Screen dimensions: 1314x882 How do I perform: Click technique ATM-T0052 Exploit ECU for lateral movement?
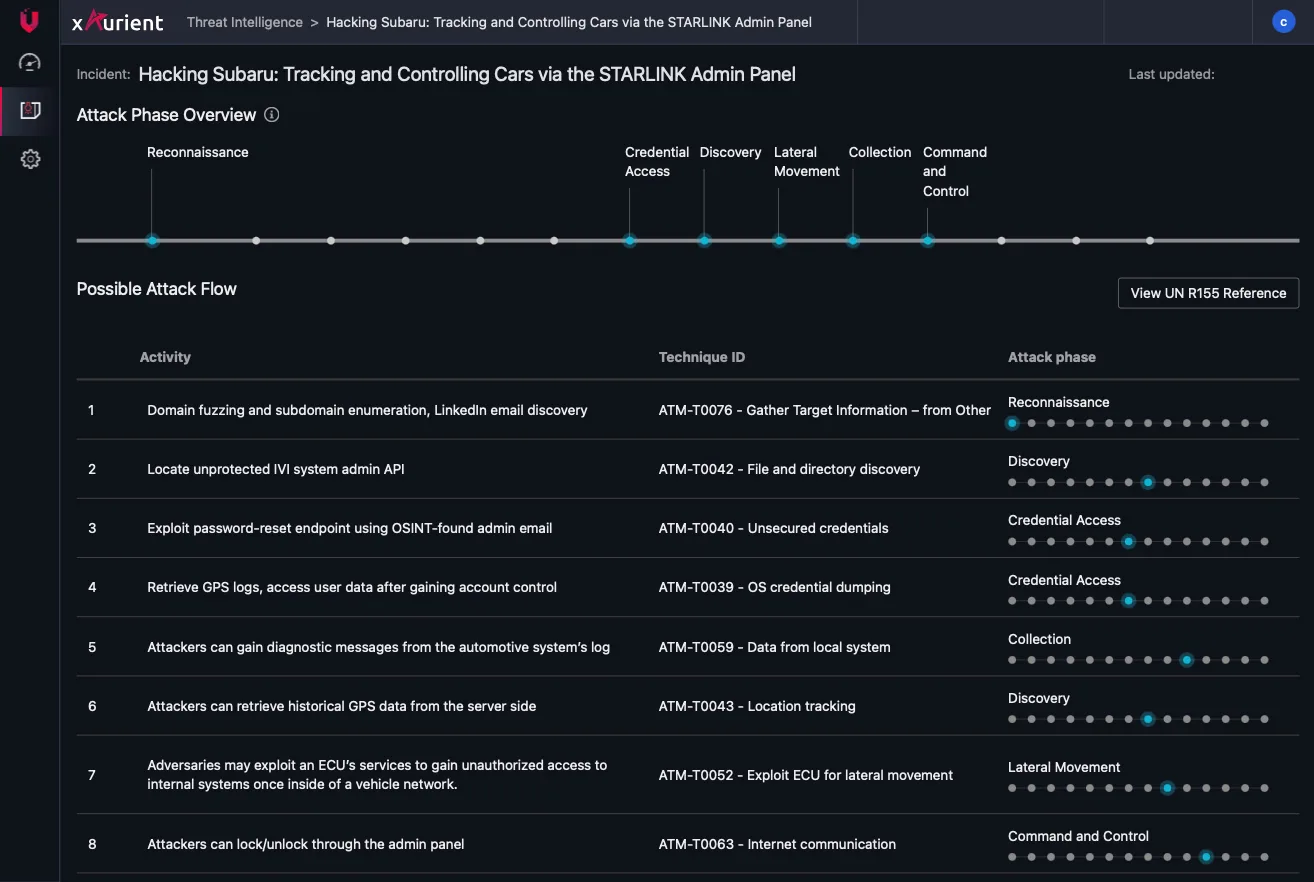(x=806, y=775)
